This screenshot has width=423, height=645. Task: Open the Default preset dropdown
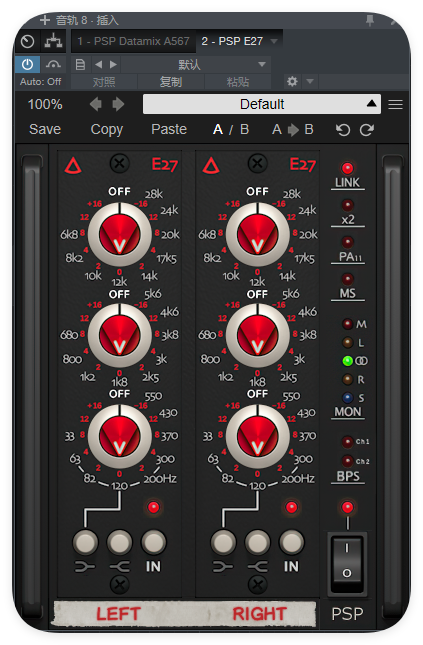pos(262,104)
